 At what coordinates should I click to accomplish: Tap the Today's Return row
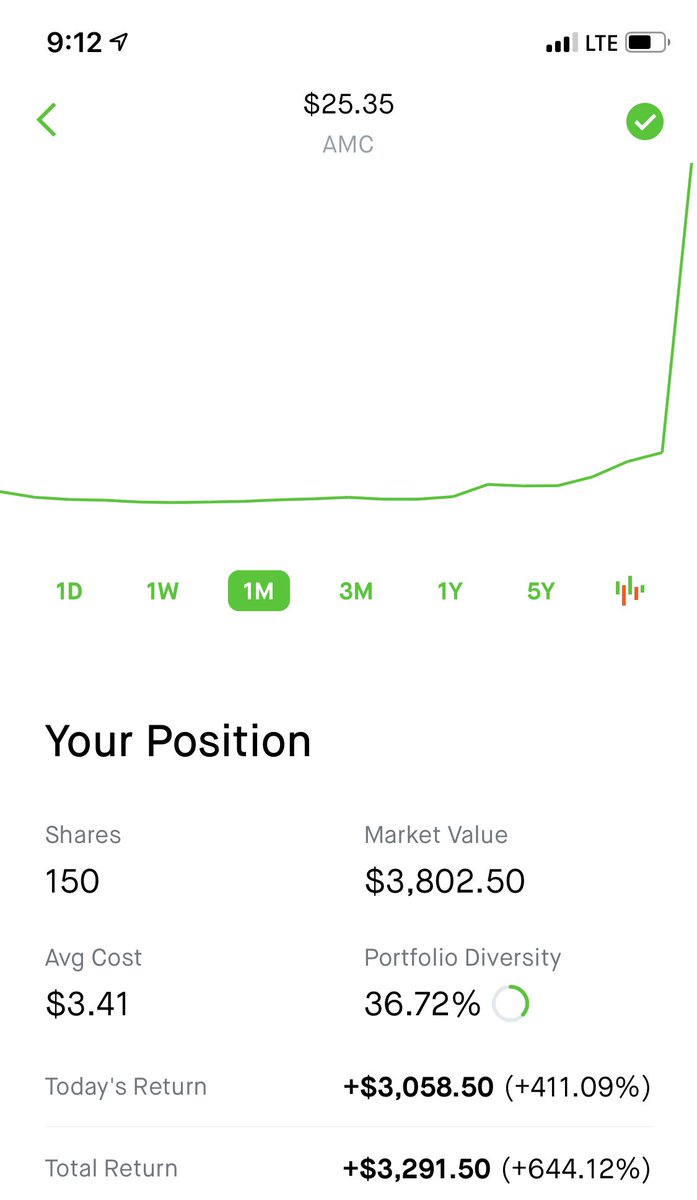[x=348, y=1087]
